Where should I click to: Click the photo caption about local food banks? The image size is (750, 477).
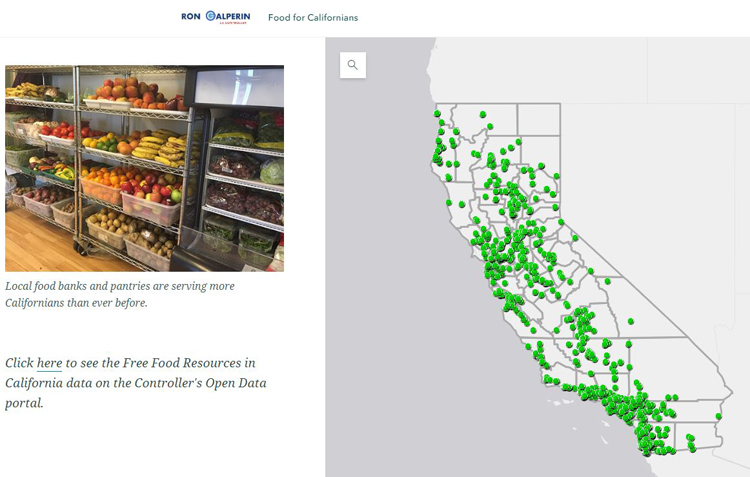click(120, 294)
